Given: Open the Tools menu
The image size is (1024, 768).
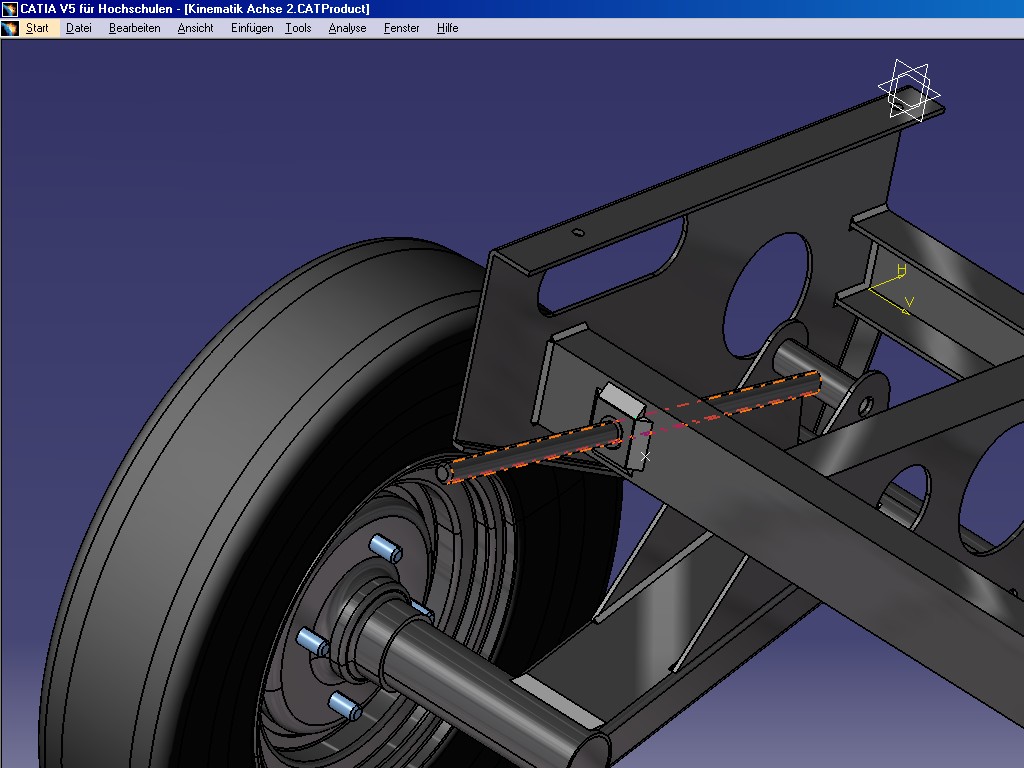Looking at the screenshot, I should [x=298, y=28].
